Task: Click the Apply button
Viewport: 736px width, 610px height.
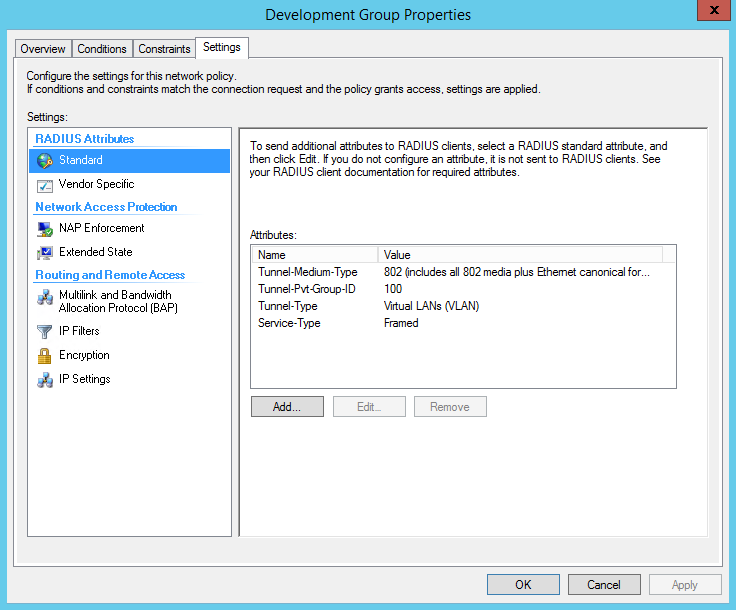Action: [x=685, y=585]
